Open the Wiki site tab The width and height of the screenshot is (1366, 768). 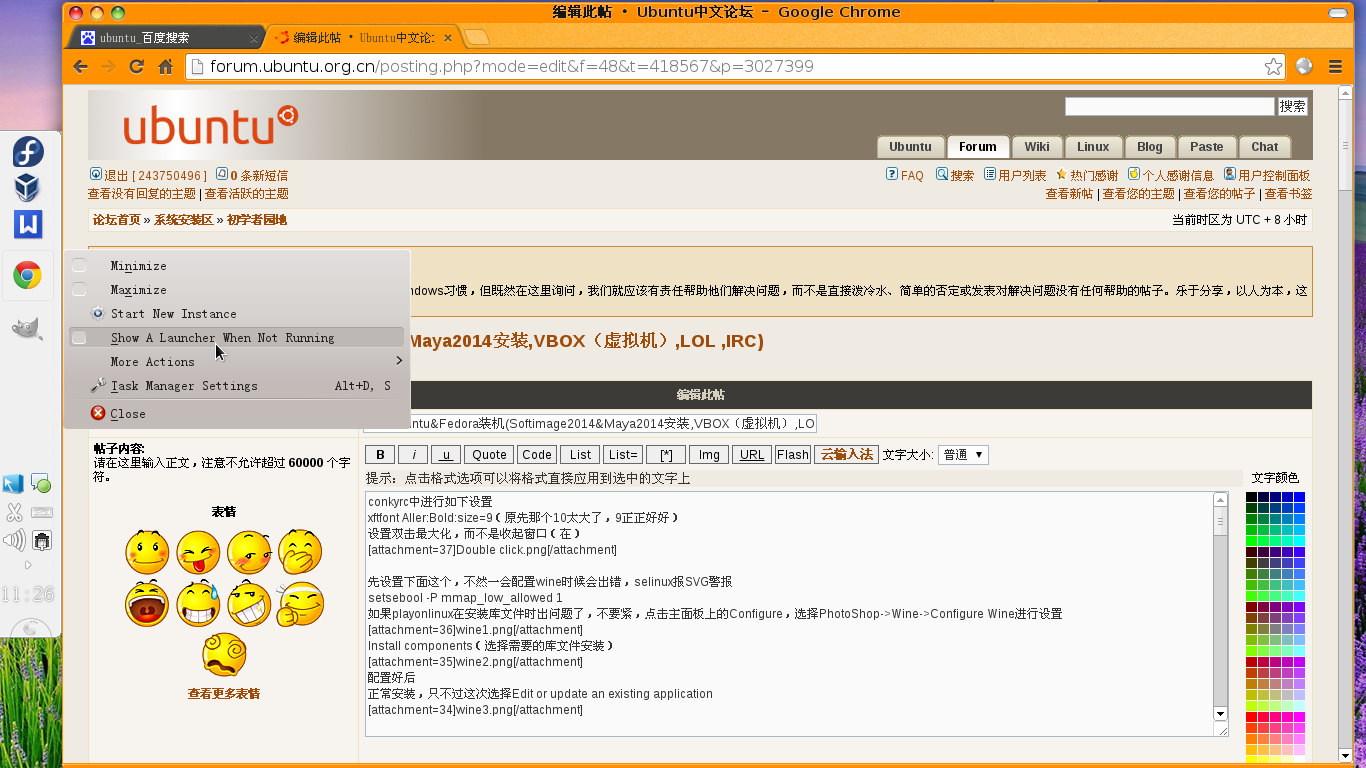(1037, 146)
